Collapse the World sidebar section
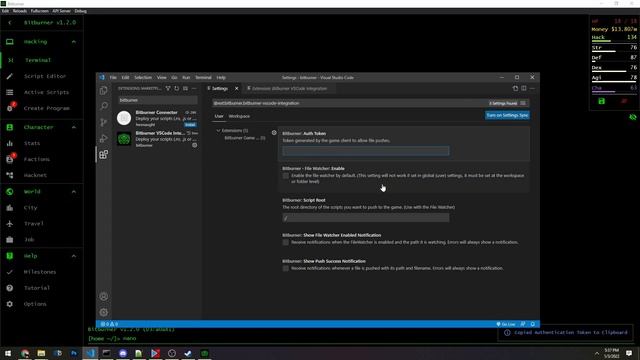The height and width of the screenshot is (360, 640). coord(74,192)
